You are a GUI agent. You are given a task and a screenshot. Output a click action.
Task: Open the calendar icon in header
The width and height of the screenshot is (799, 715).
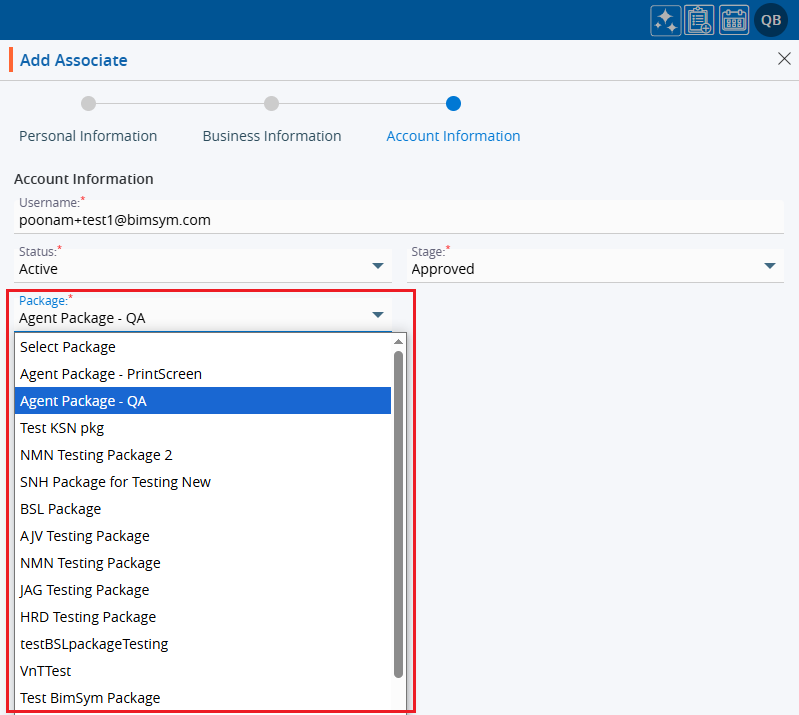[x=734, y=20]
